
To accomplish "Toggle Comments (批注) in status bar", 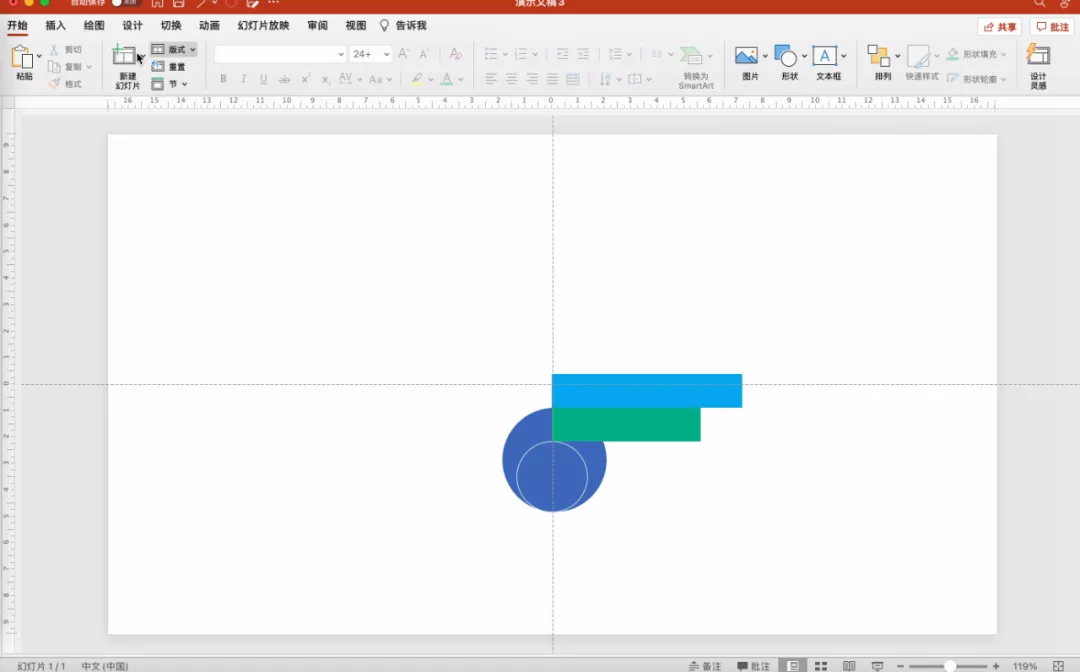I will tap(754, 666).
